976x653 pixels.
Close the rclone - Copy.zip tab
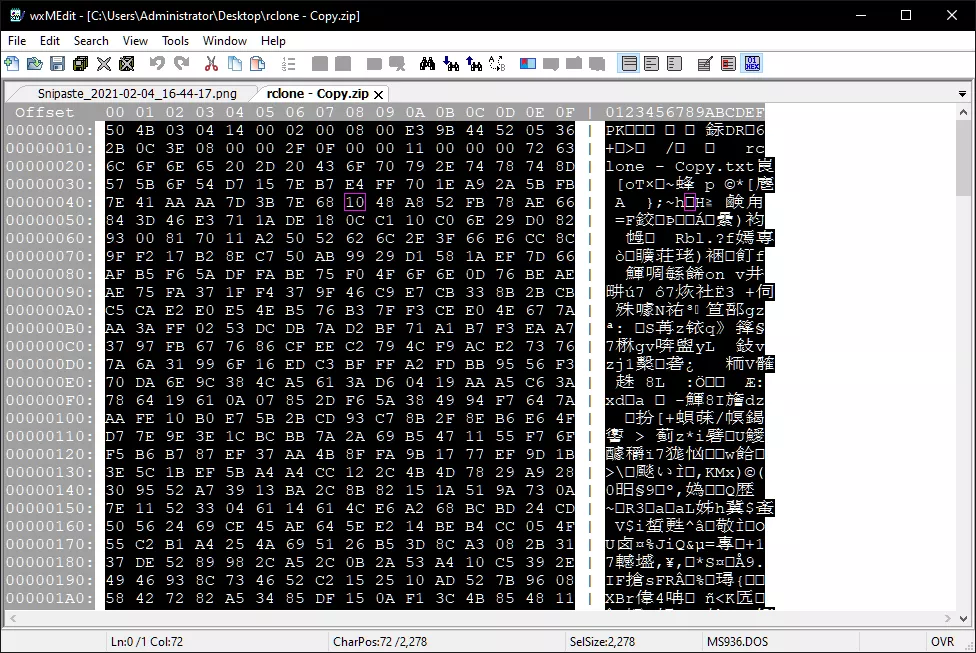(378, 95)
